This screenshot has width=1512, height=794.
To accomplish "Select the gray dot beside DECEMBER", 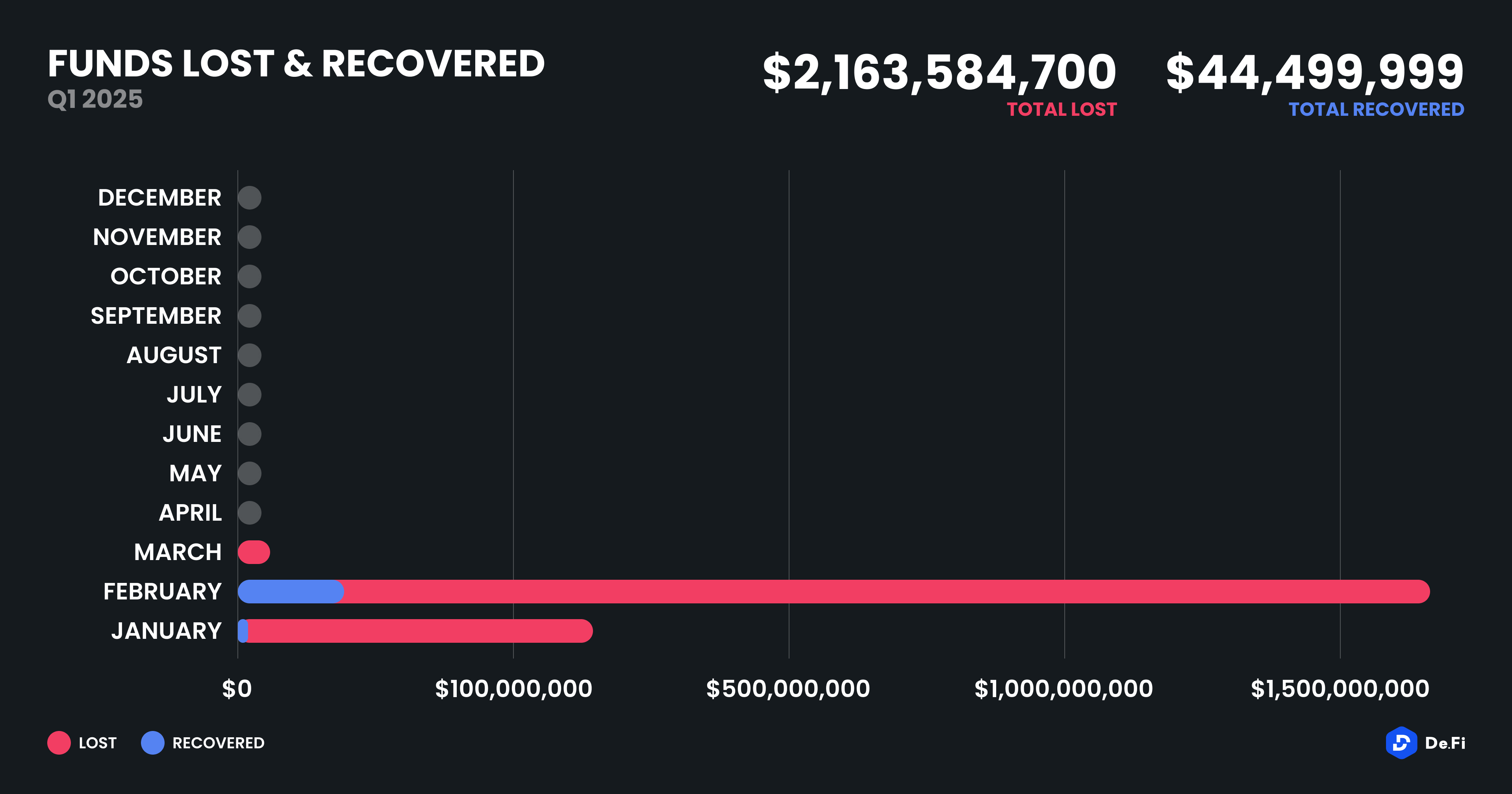I will point(250,198).
